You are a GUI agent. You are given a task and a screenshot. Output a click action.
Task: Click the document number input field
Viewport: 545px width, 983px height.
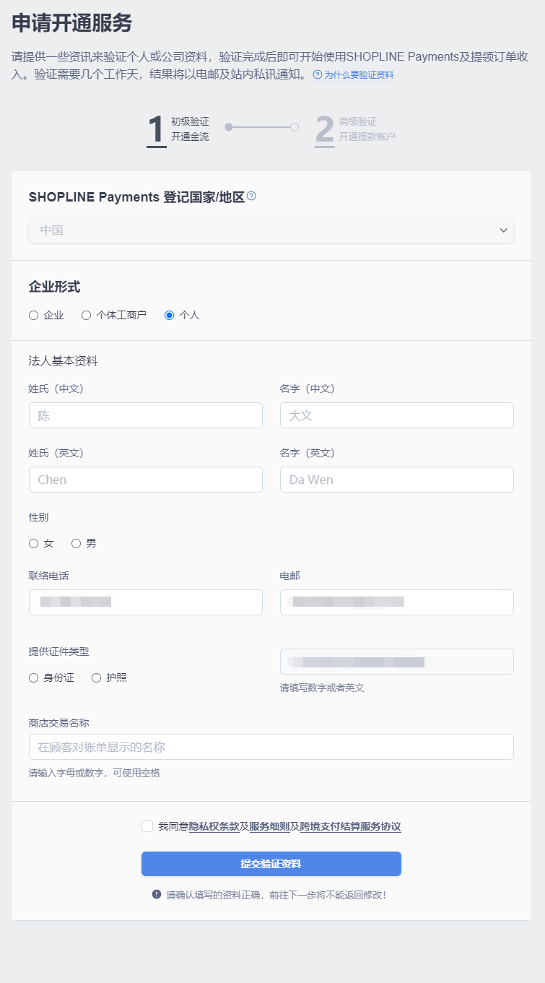(397, 661)
